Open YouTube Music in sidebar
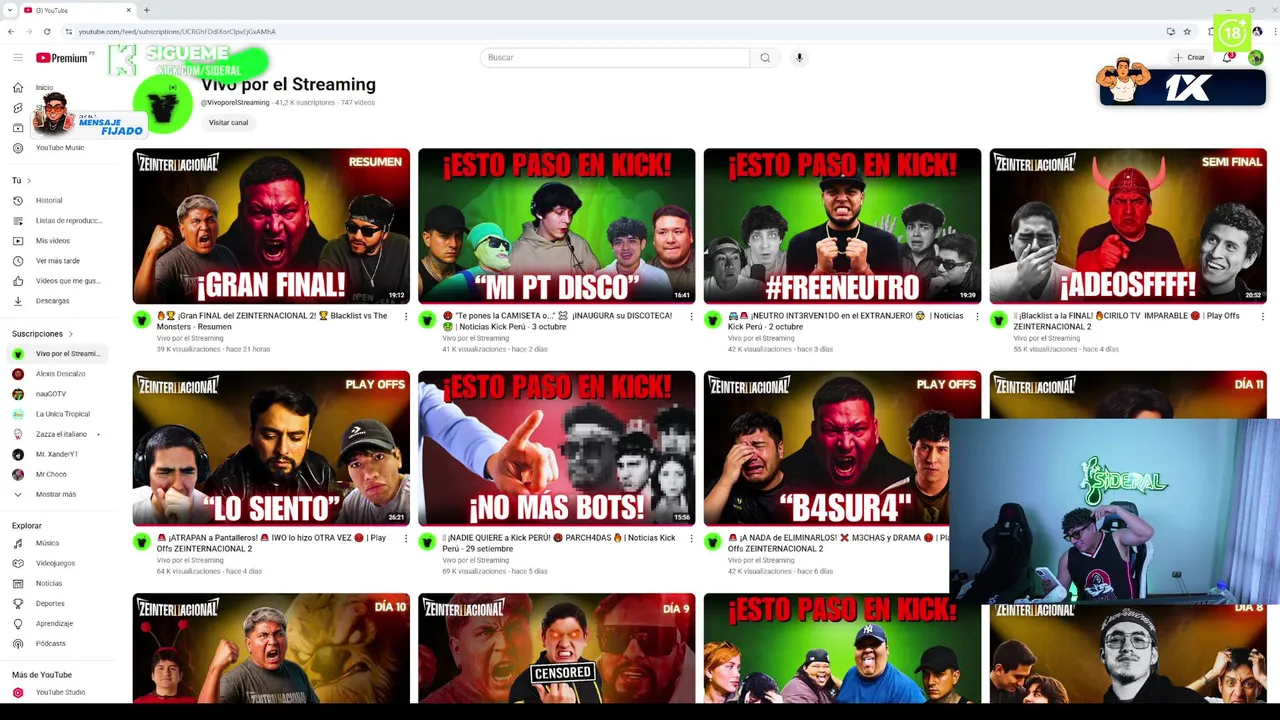 click(60, 148)
